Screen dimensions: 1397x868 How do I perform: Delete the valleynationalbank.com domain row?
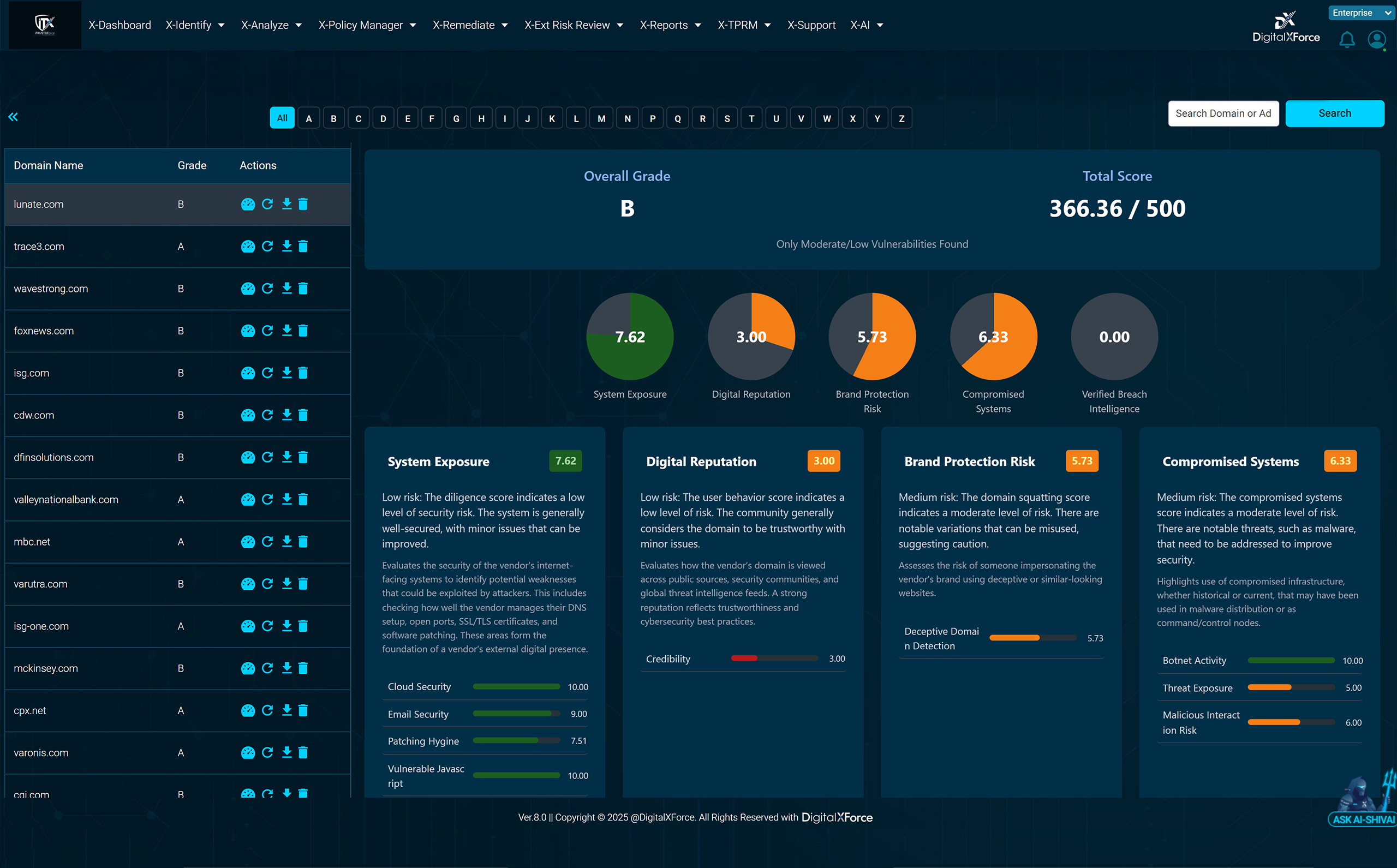[303, 499]
